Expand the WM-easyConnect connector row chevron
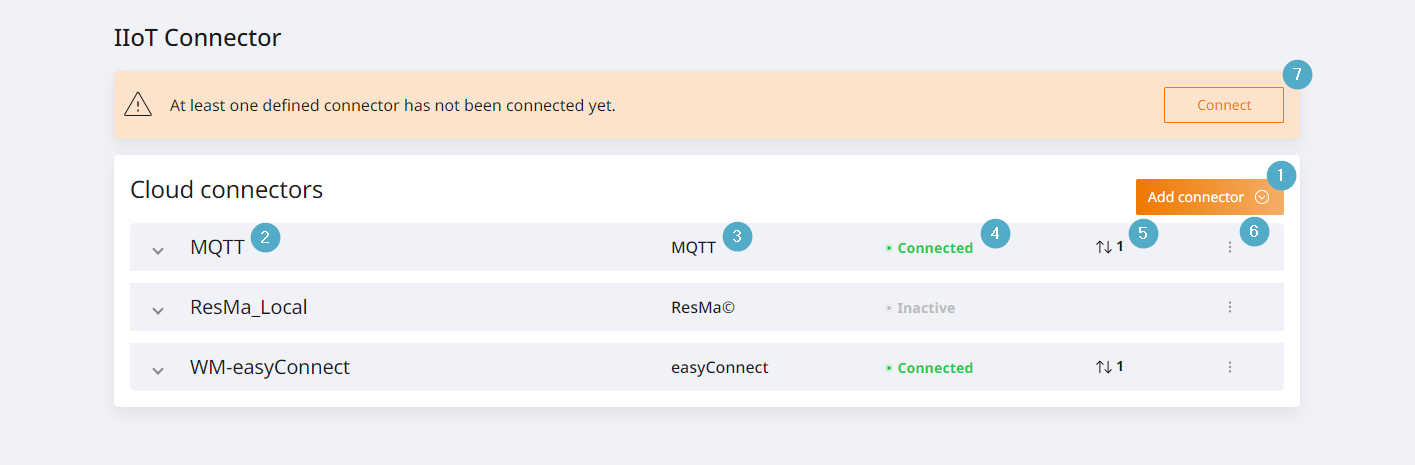Screen dimensions: 1415x465 tap(157, 370)
